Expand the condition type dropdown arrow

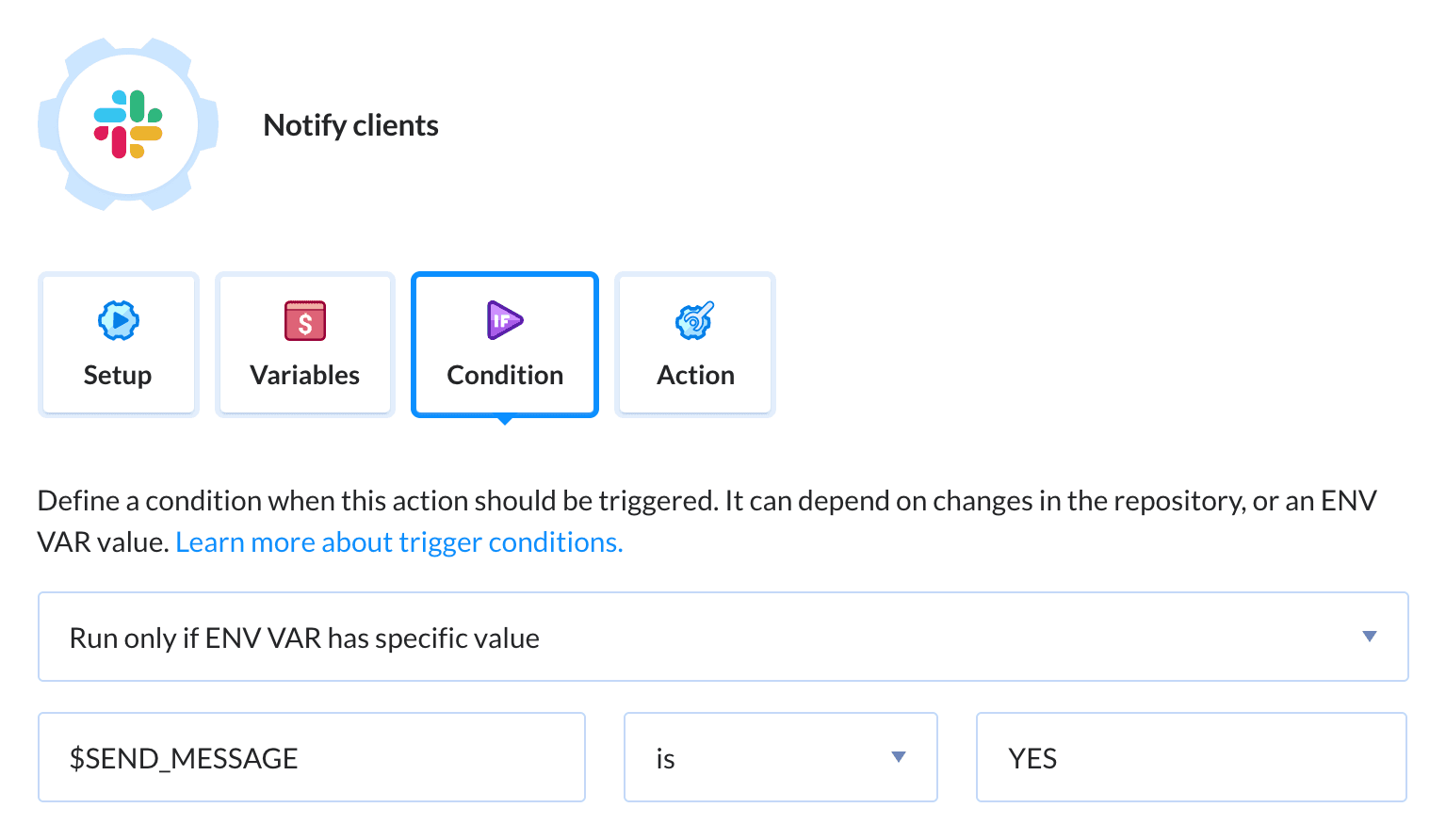pyautogui.click(x=1370, y=638)
